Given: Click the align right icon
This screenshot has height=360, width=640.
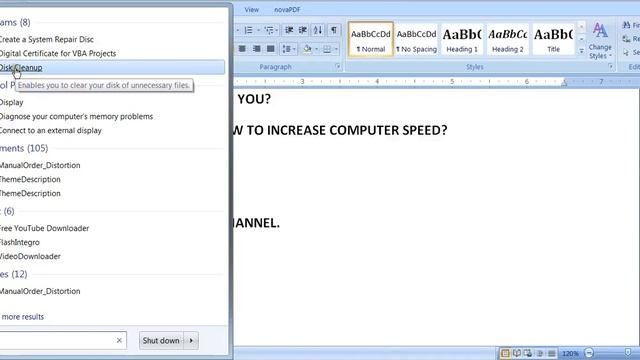Looking at the screenshot, I should [x=256, y=49].
